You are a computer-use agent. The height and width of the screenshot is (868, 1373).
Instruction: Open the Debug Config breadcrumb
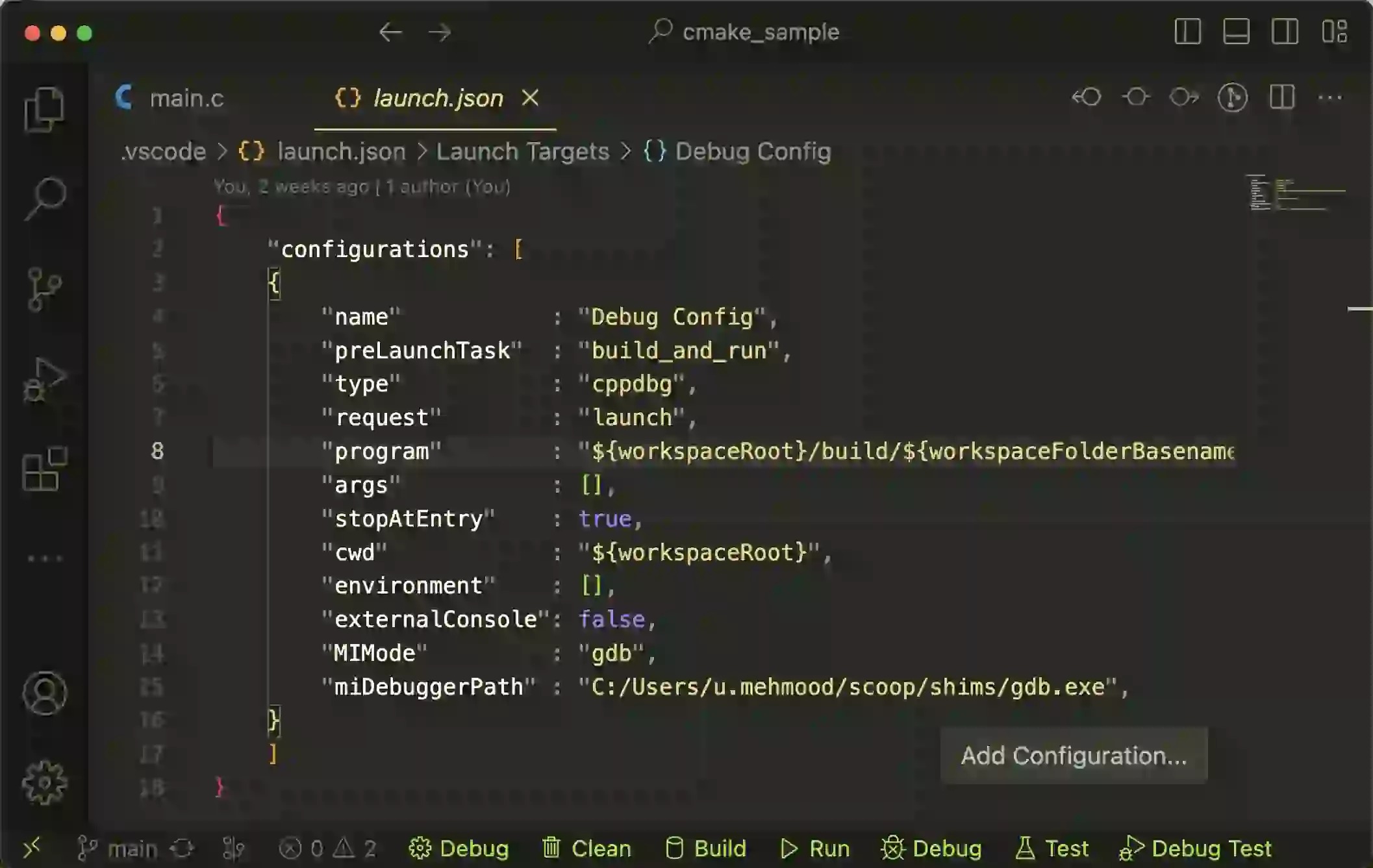point(753,151)
